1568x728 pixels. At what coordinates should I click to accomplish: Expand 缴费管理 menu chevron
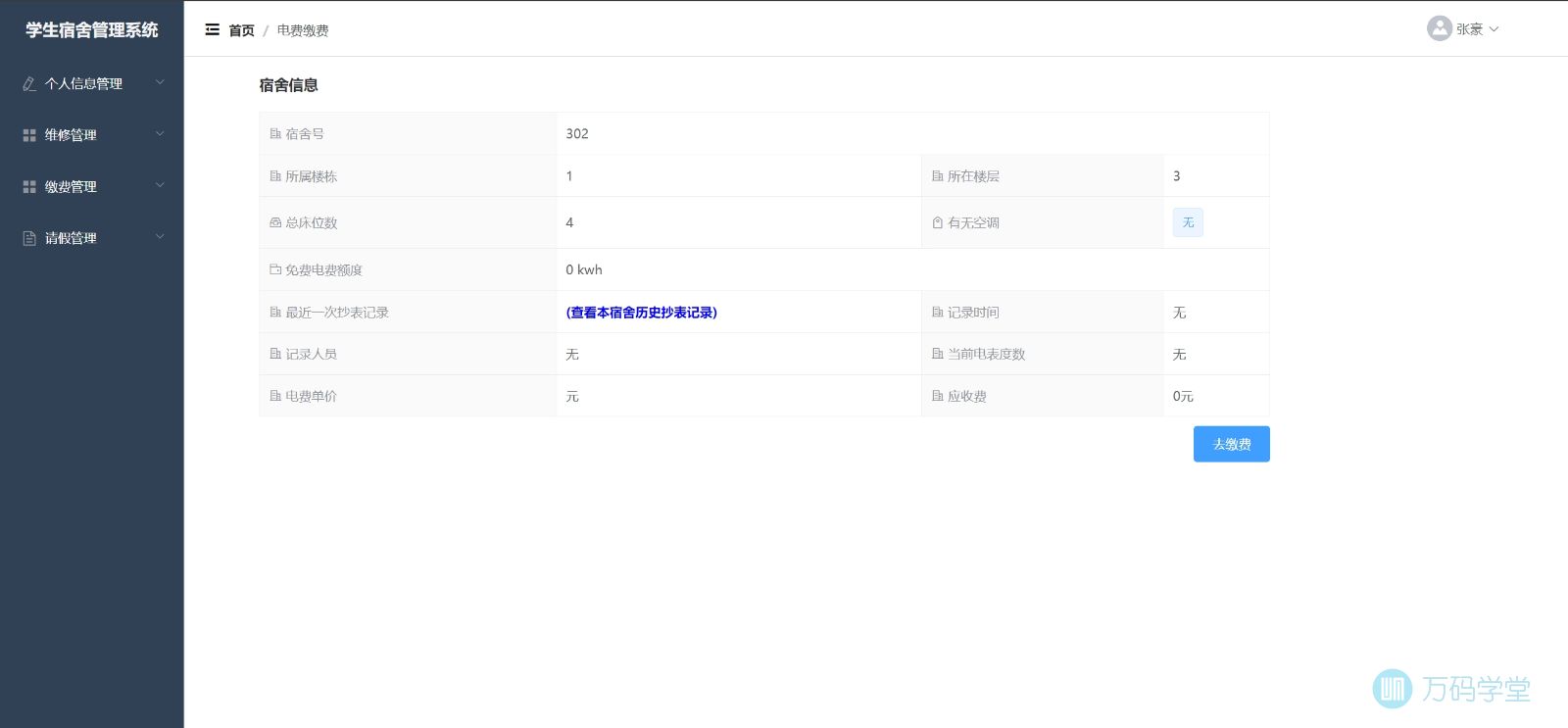[160, 186]
